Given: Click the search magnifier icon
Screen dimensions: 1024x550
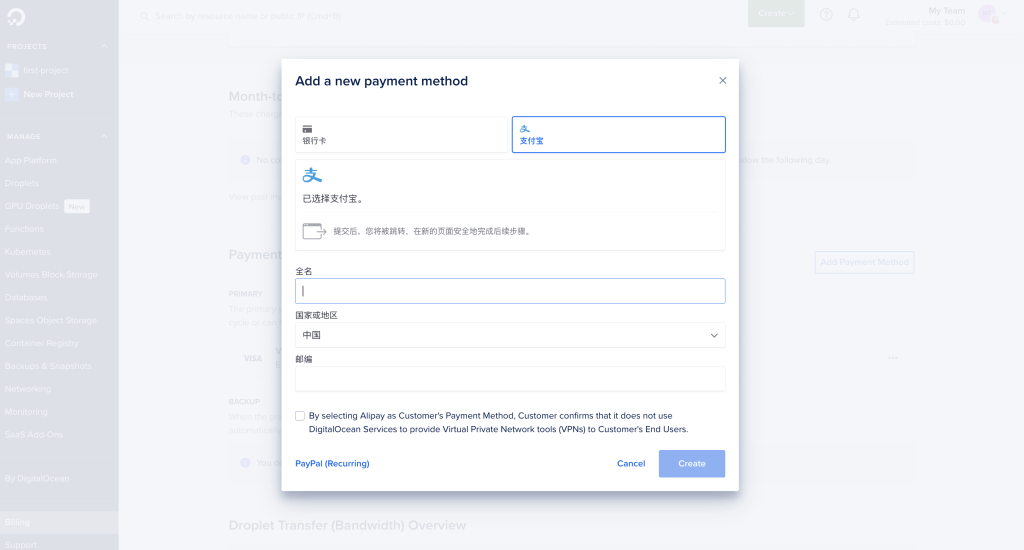Looking at the screenshot, I should click(145, 16).
